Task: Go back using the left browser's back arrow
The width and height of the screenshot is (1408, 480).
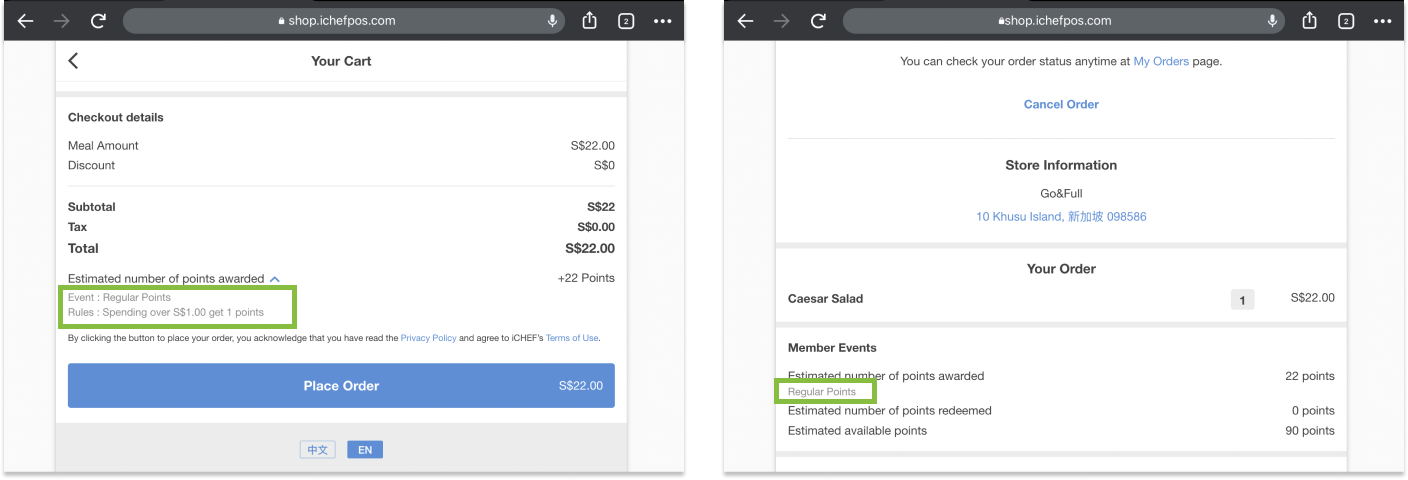Action: [26, 21]
